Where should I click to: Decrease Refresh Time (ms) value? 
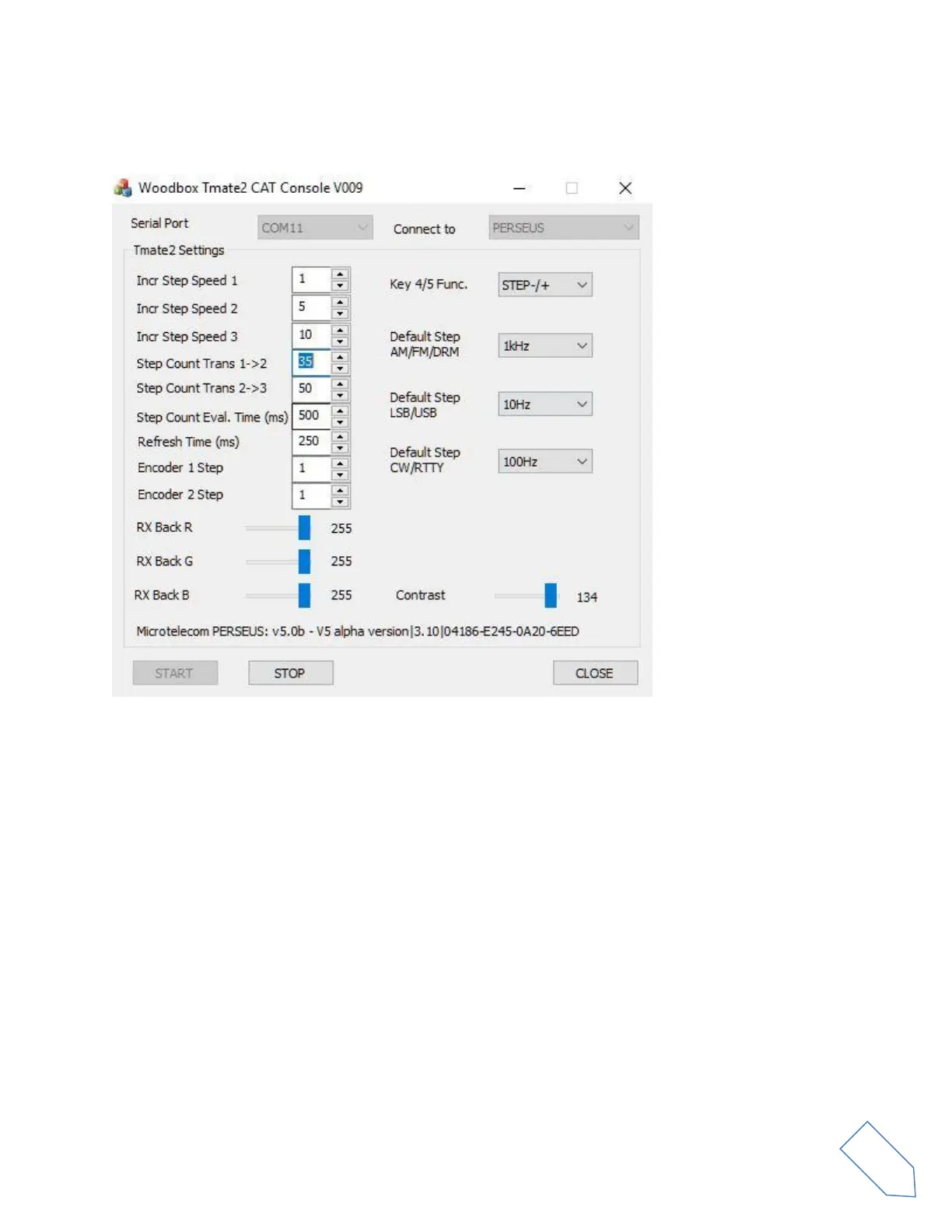[340, 447]
